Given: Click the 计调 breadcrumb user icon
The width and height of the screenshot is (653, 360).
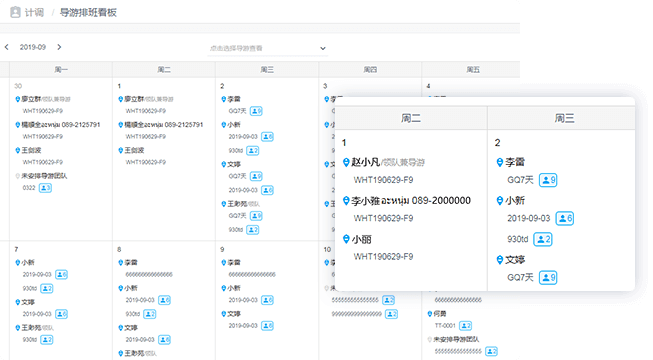Looking at the screenshot, I should click(x=15, y=12).
